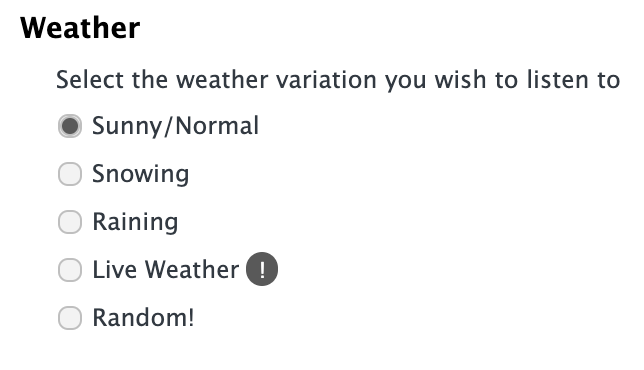644x370 pixels.
Task: Click the exclamation info icon beside Live Weather
Action: [x=262, y=269]
